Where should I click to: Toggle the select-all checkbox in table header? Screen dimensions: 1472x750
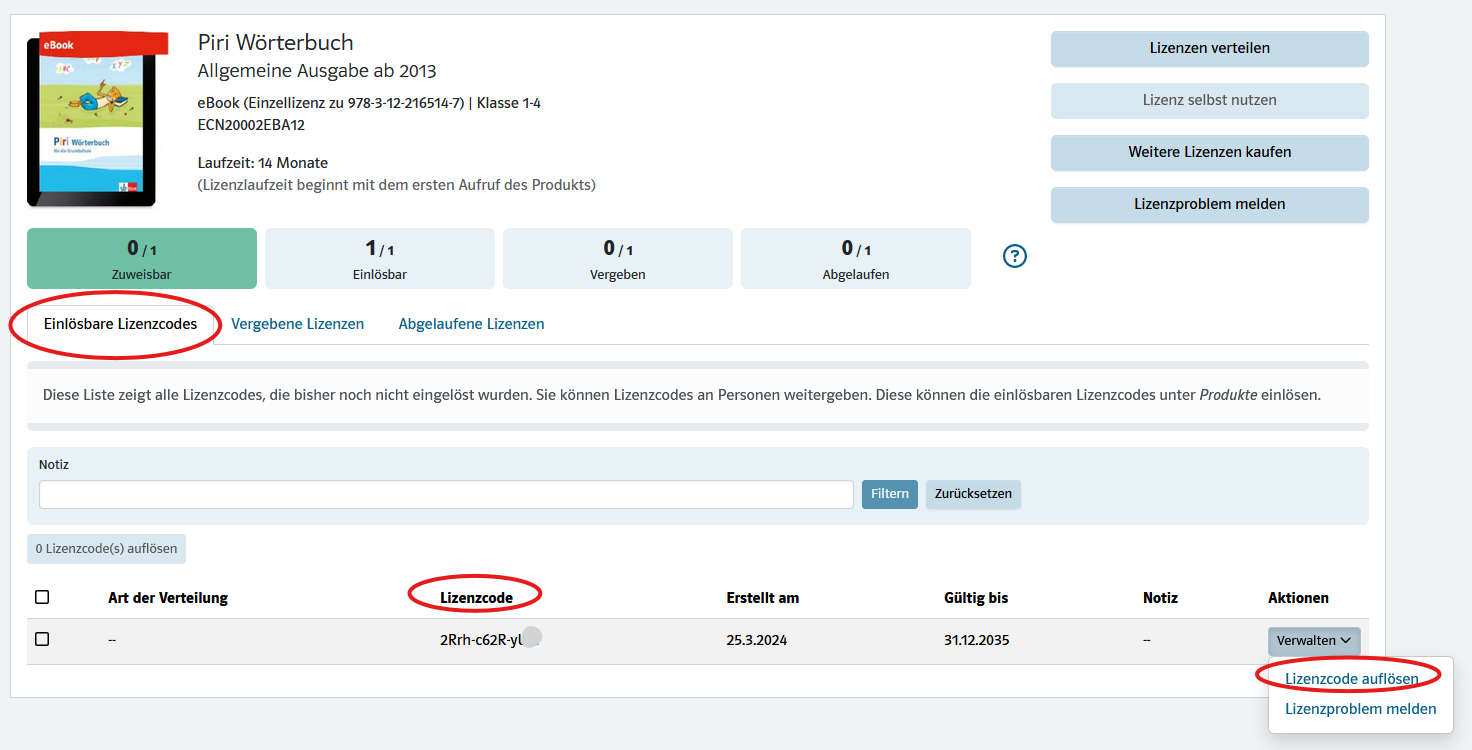42,597
